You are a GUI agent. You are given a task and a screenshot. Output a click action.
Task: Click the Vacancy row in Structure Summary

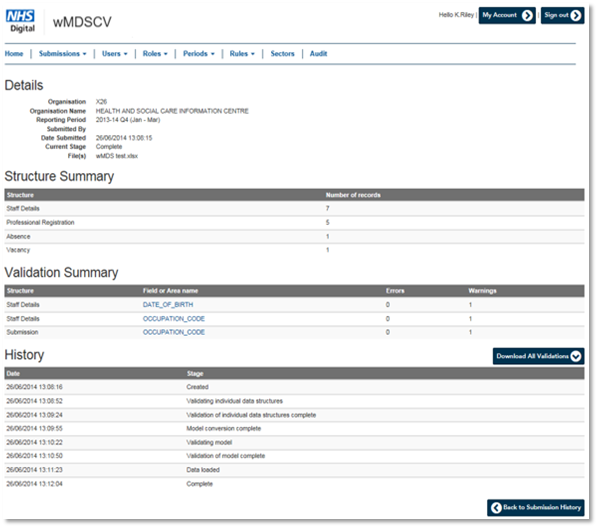pyautogui.click(x=294, y=250)
